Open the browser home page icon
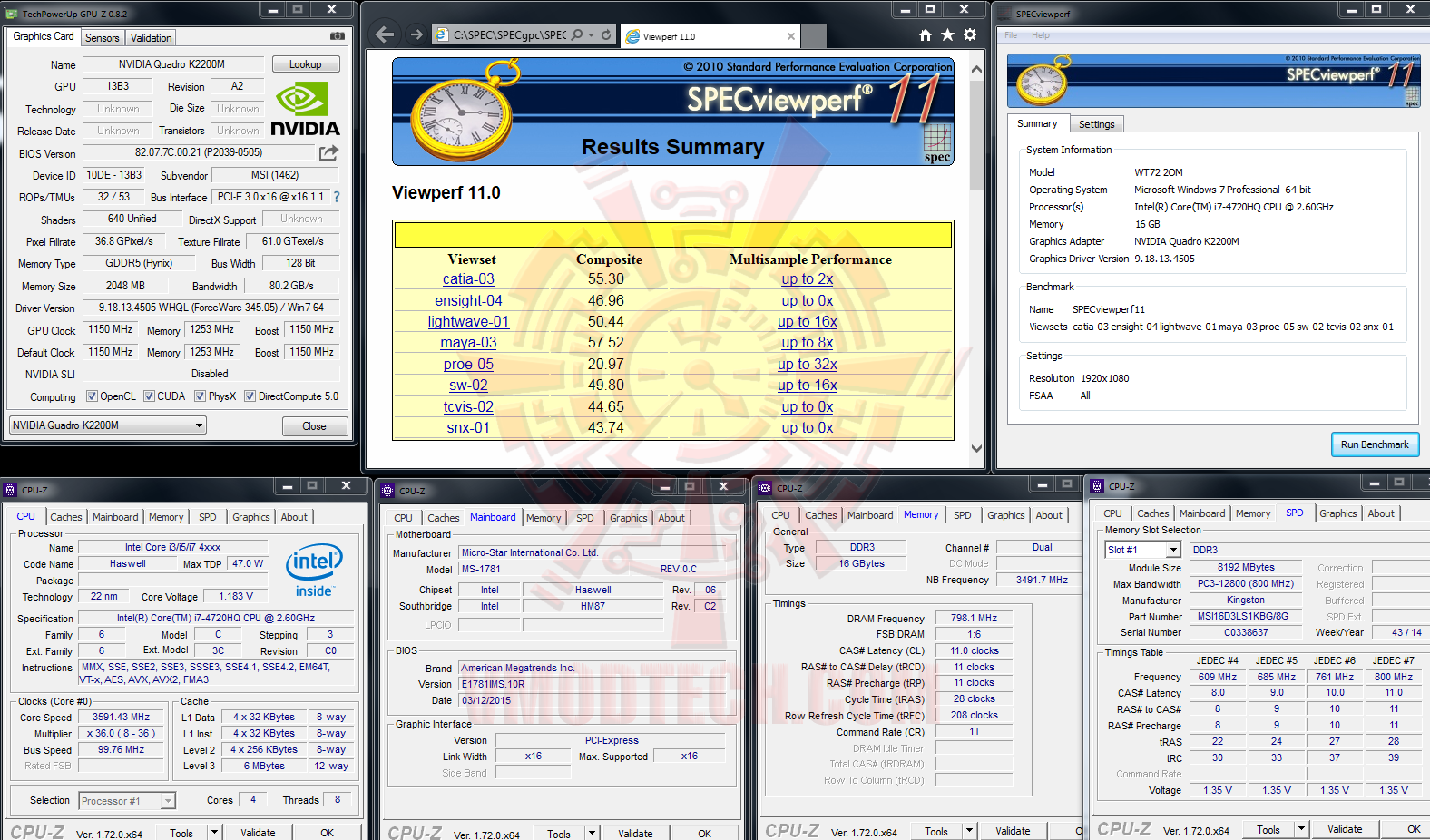 (x=926, y=34)
